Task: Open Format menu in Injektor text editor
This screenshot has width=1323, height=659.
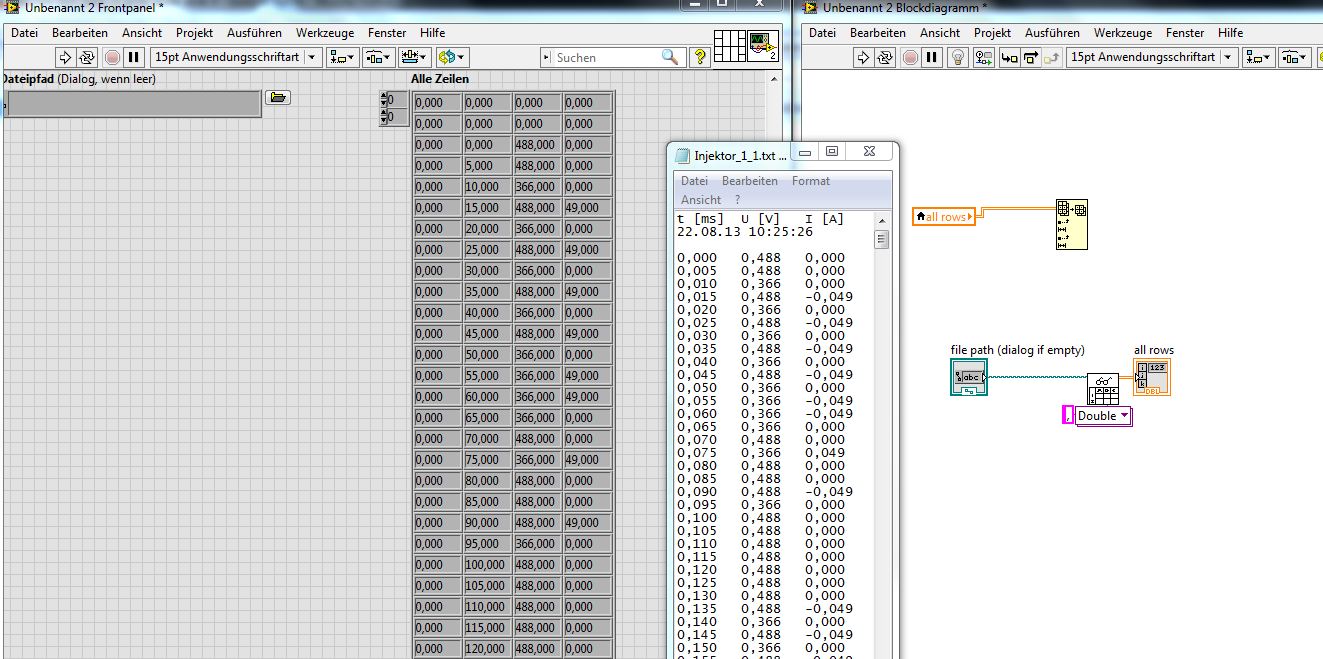Action: point(810,181)
